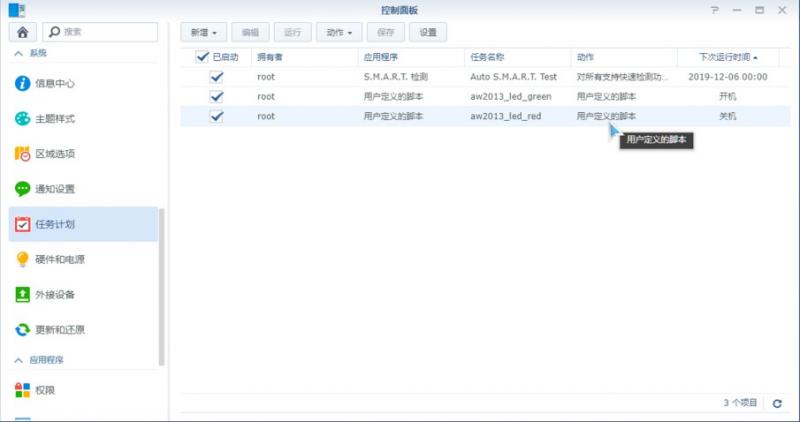Toggle the 已启动 header checkbox
The image size is (800, 422).
coord(202,57)
